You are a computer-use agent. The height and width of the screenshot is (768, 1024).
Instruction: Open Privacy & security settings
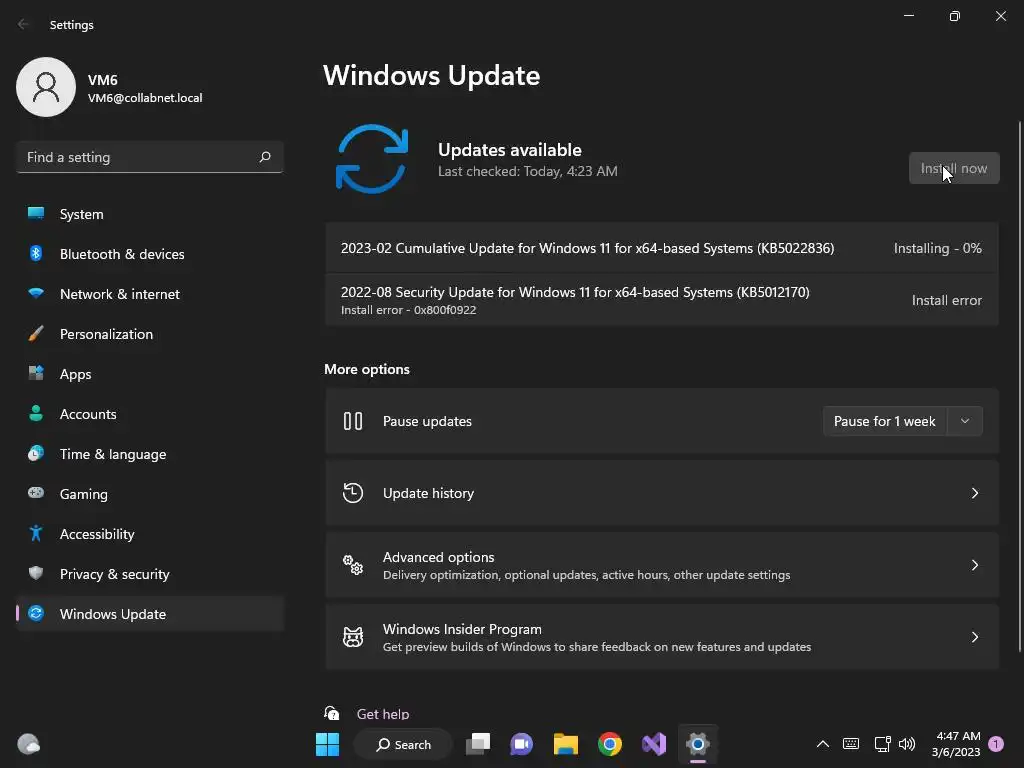(x=150, y=574)
